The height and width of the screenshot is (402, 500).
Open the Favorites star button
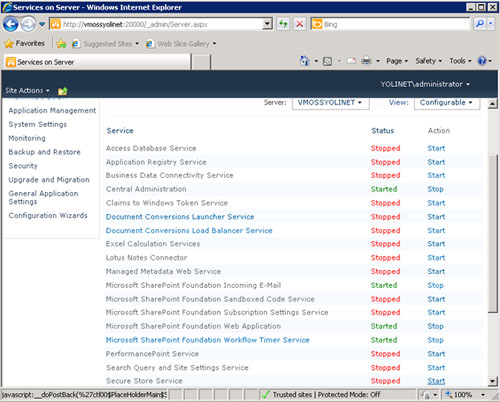[x=24, y=43]
